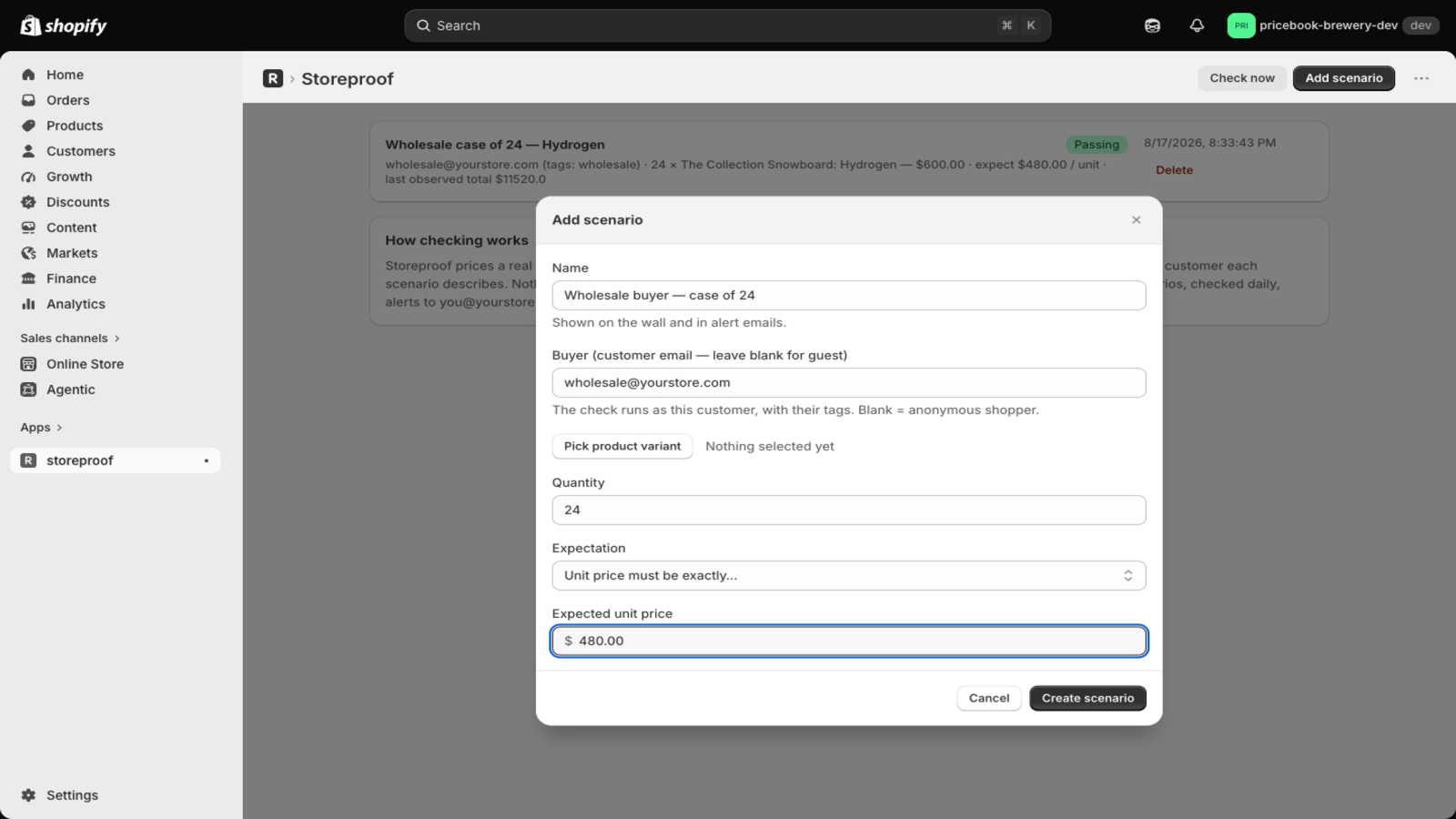Image resolution: width=1456 pixels, height=819 pixels.
Task: Click the dev badge in top bar
Action: coord(1421,25)
